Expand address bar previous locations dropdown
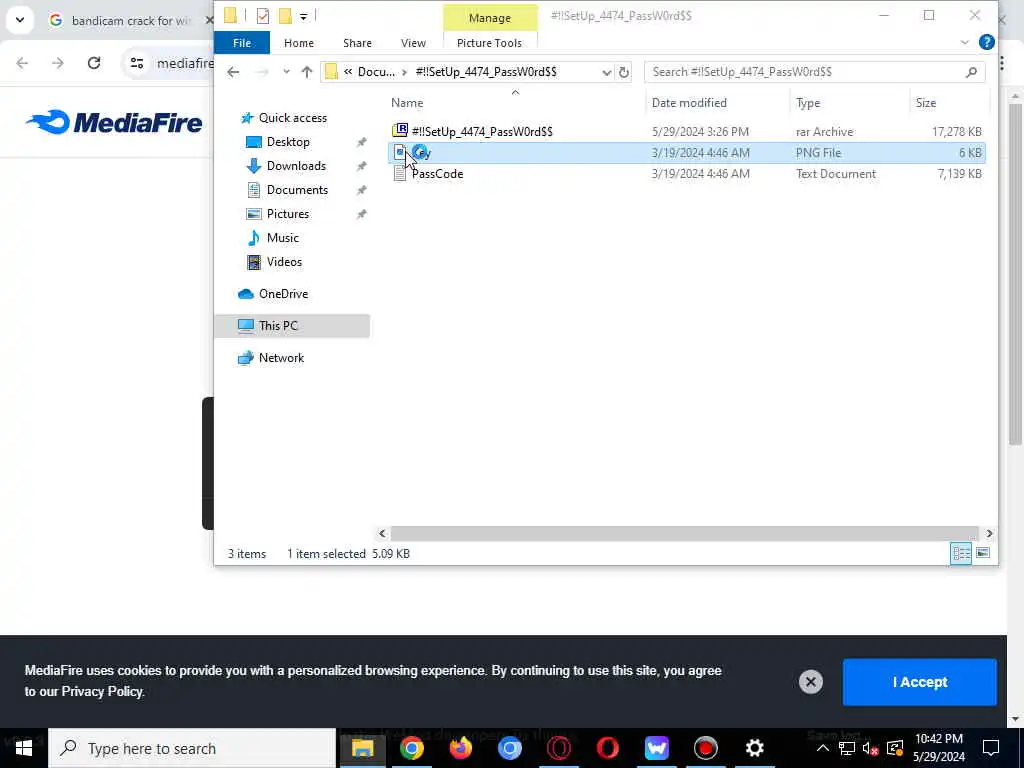 pyautogui.click(x=607, y=72)
